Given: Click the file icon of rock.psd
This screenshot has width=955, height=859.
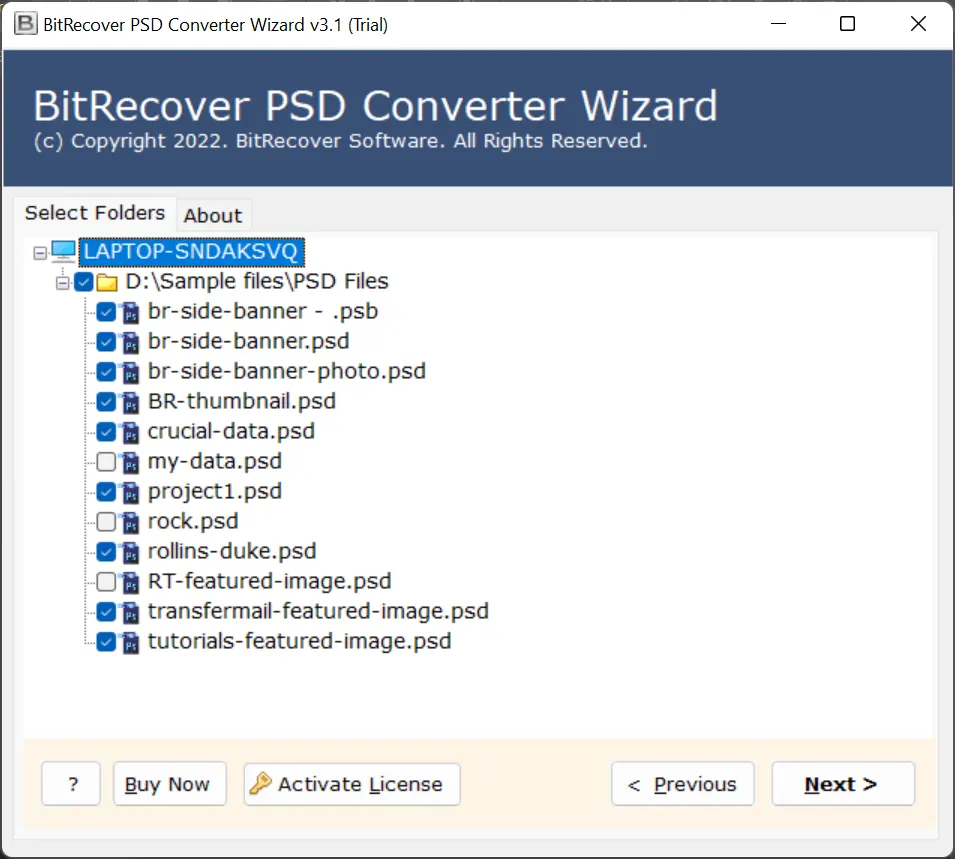Looking at the screenshot, I should [x=130, y=522].
